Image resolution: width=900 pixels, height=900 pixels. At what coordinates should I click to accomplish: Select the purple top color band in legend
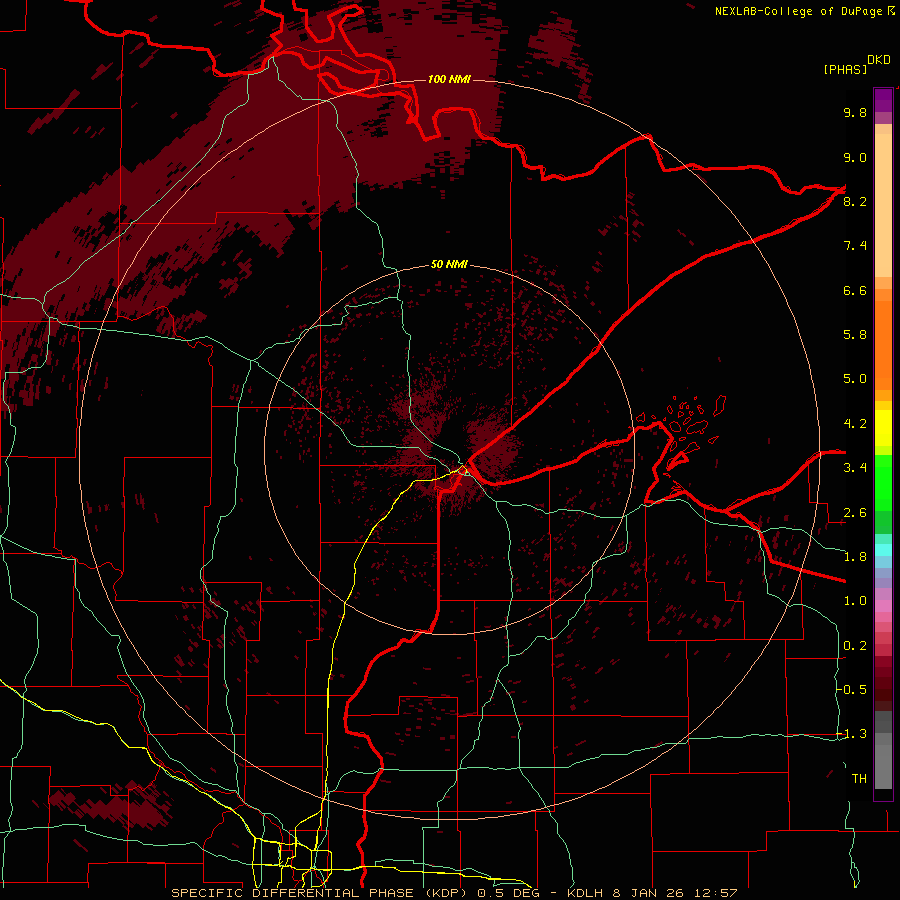(883, 100)
